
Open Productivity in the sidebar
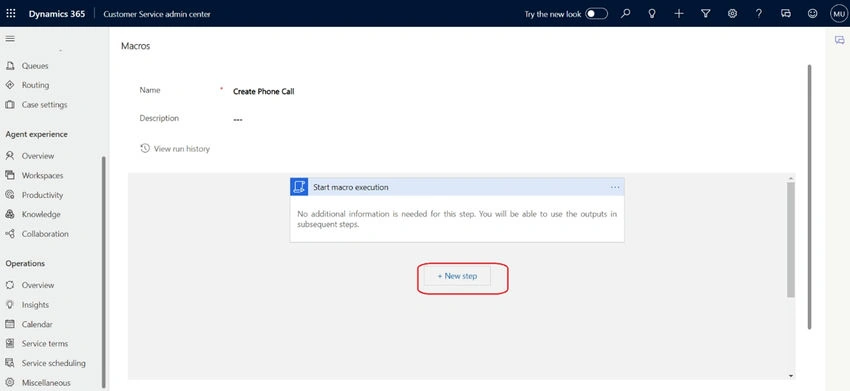[42, 195]
